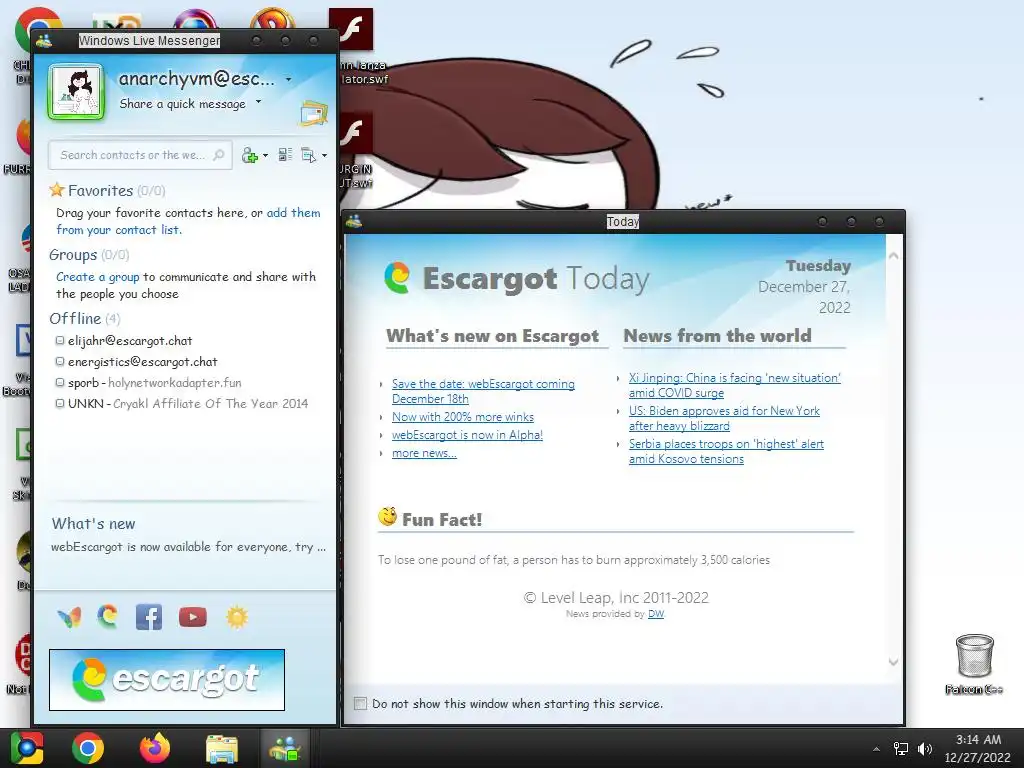Open the YouTube icon

tap(193, 617)
